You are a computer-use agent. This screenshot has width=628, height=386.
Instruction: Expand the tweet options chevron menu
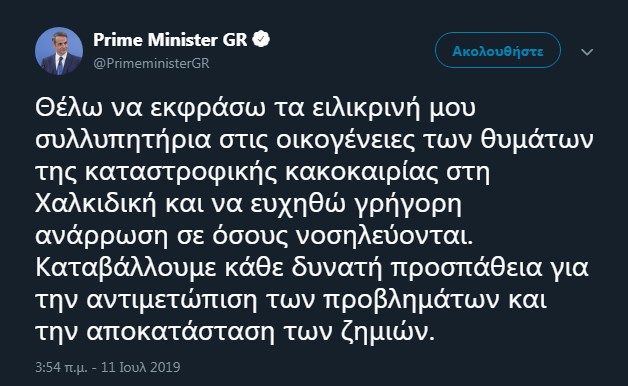[x=587, y=52]
